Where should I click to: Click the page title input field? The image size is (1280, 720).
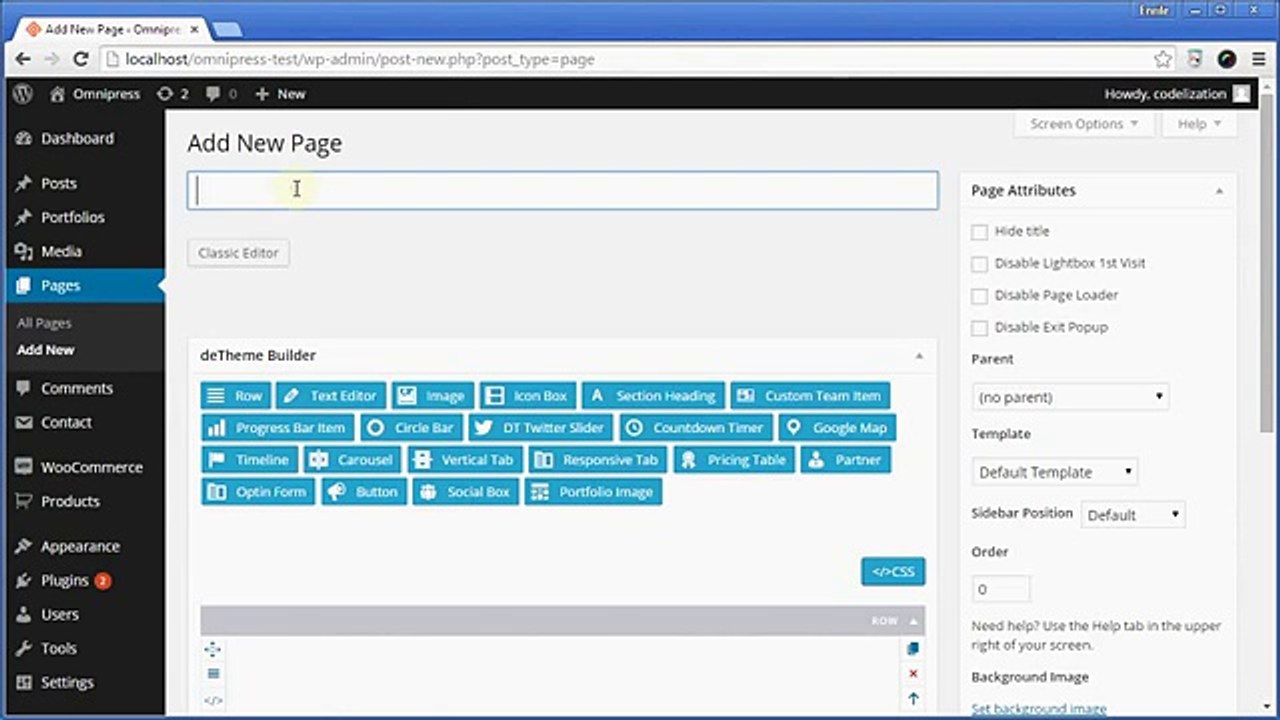562,190
